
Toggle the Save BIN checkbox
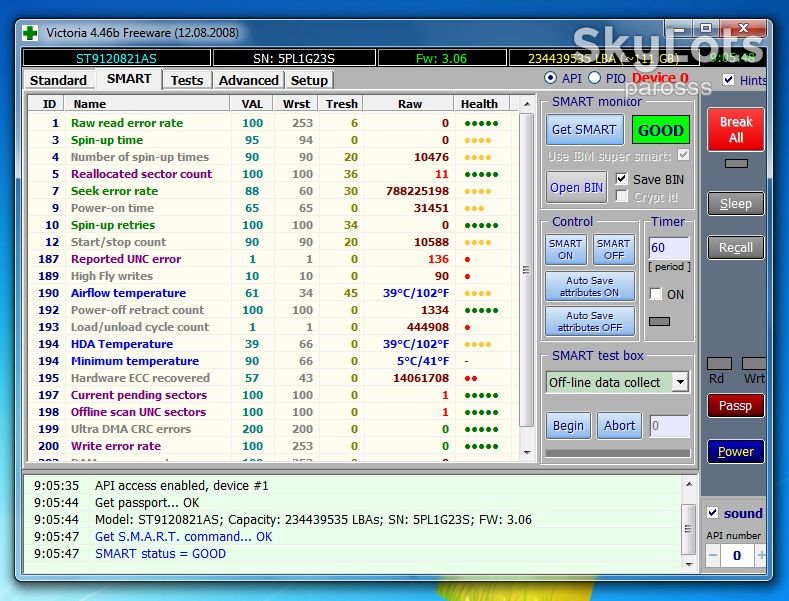click(621, 179)
